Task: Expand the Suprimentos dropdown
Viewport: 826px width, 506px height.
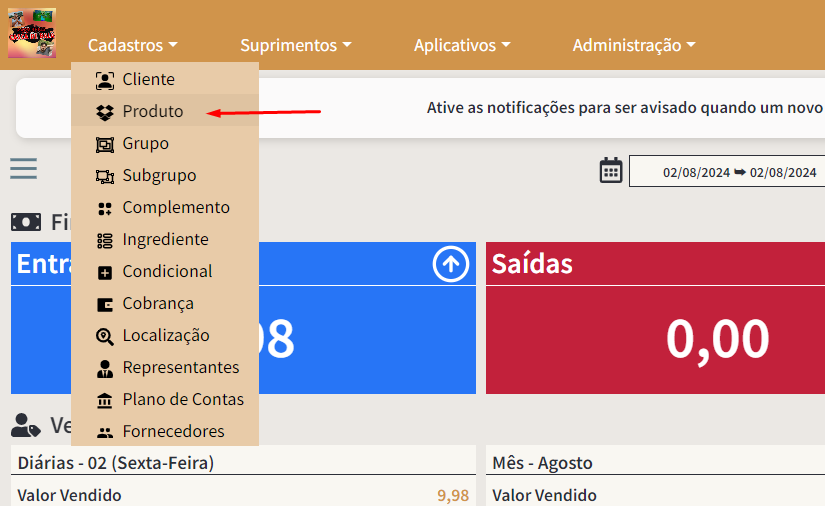Action: (295, 45)
